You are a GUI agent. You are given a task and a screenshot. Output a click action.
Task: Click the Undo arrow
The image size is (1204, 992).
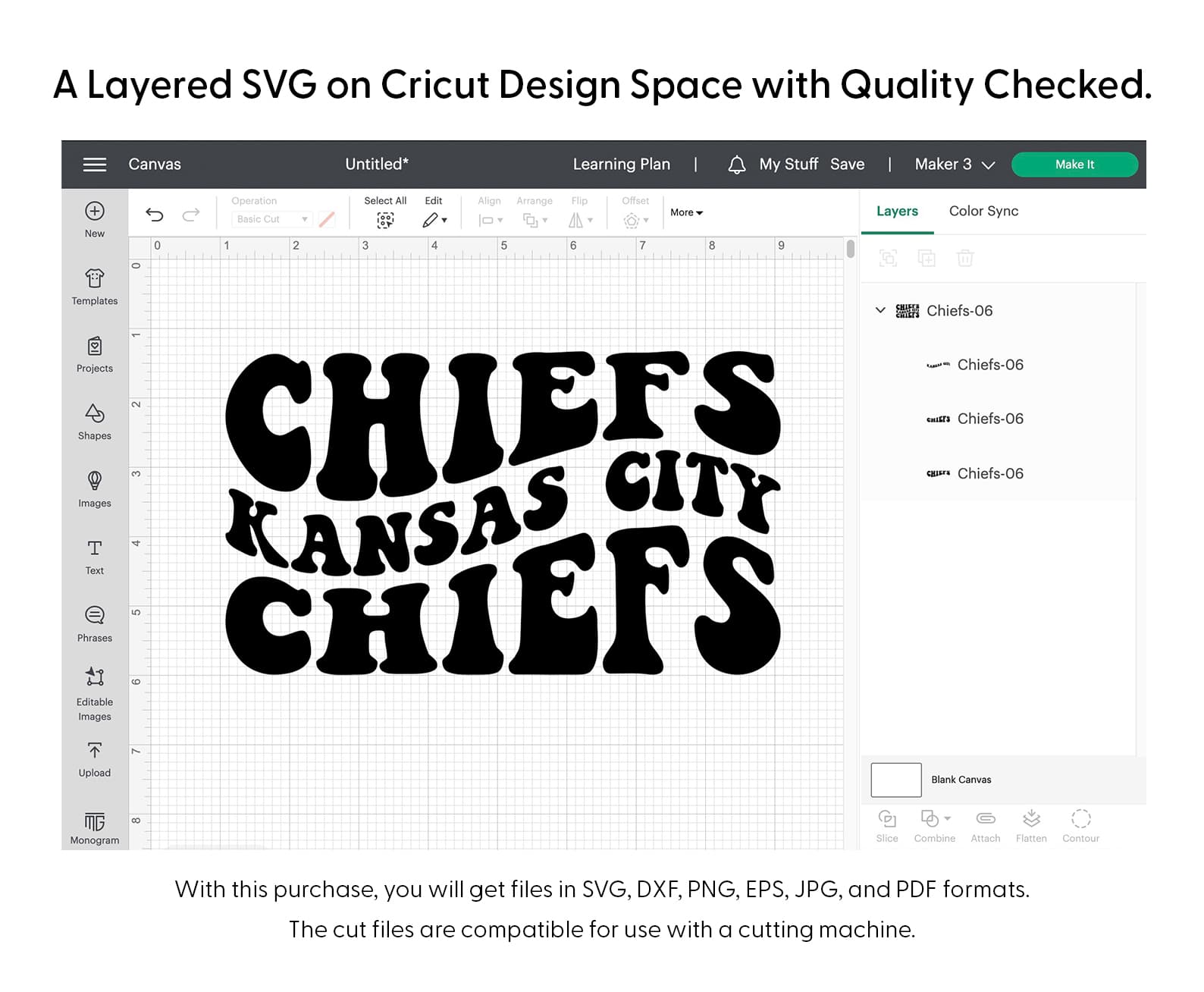(155, 215)
